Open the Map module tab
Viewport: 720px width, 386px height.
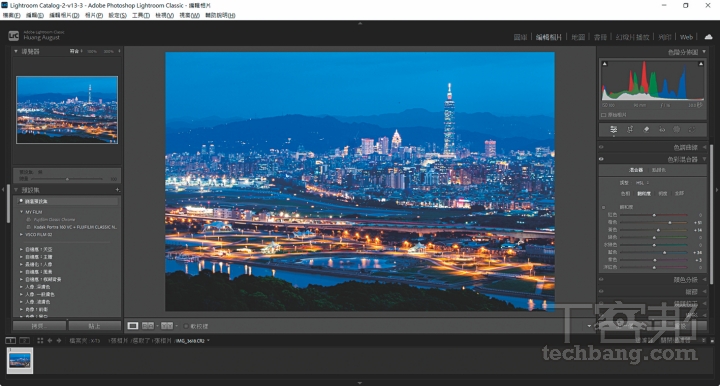point(578,37)
